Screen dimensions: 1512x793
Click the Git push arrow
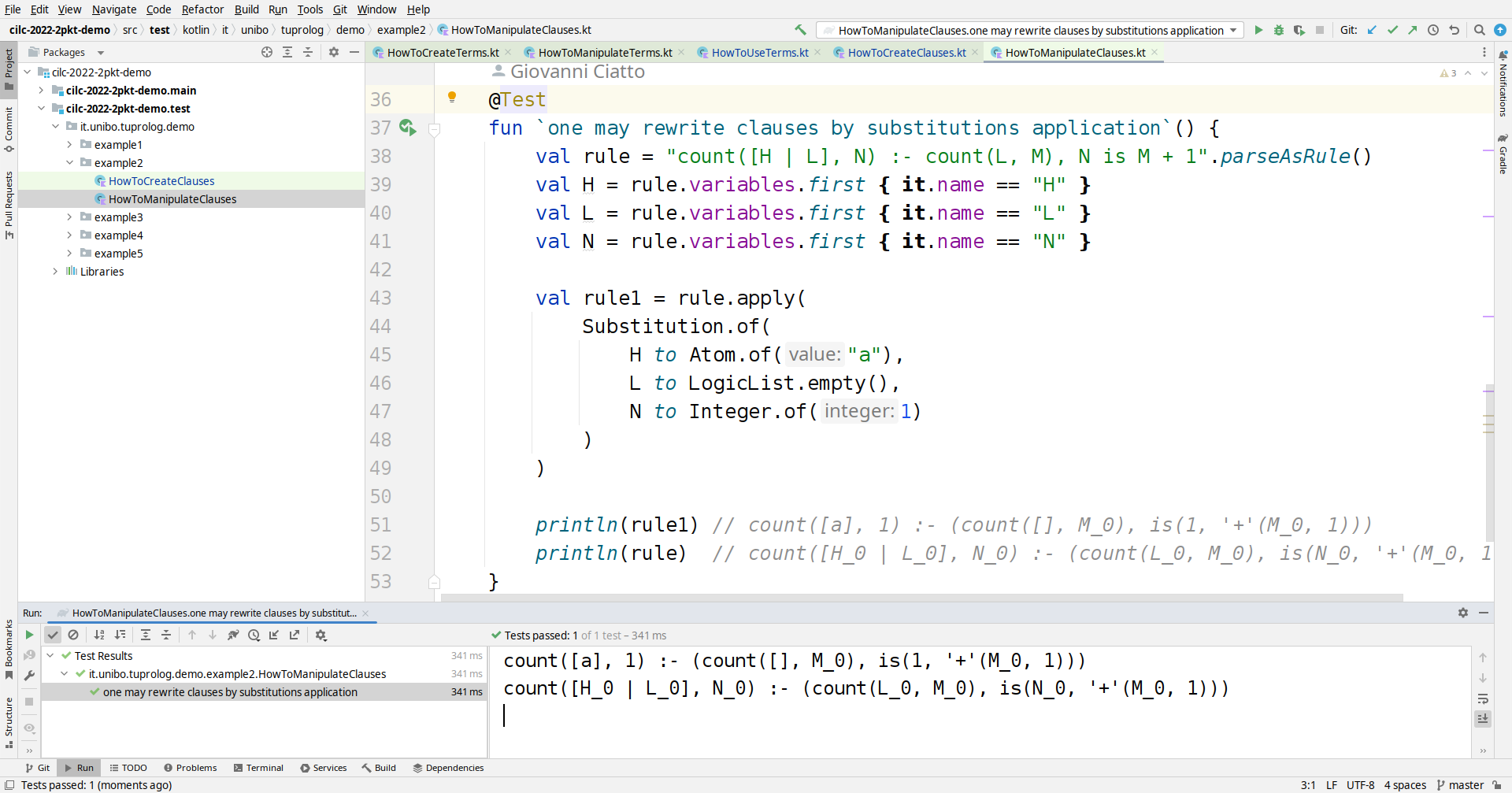coord(1413,30)
